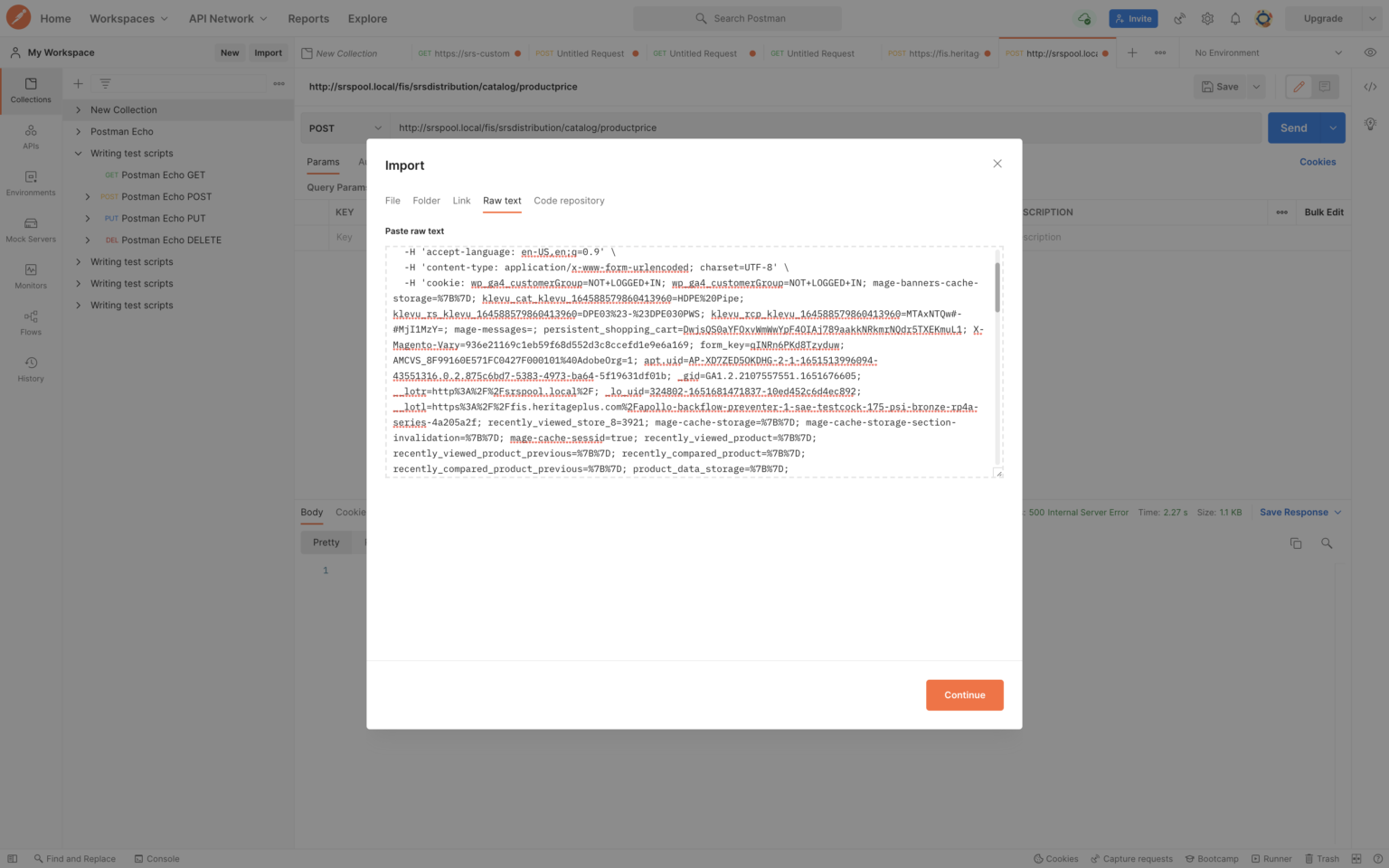Image resolution: width=1389 pixels, height=868 pixels.
Task: Click the Continue button
Action: (964, 695)
